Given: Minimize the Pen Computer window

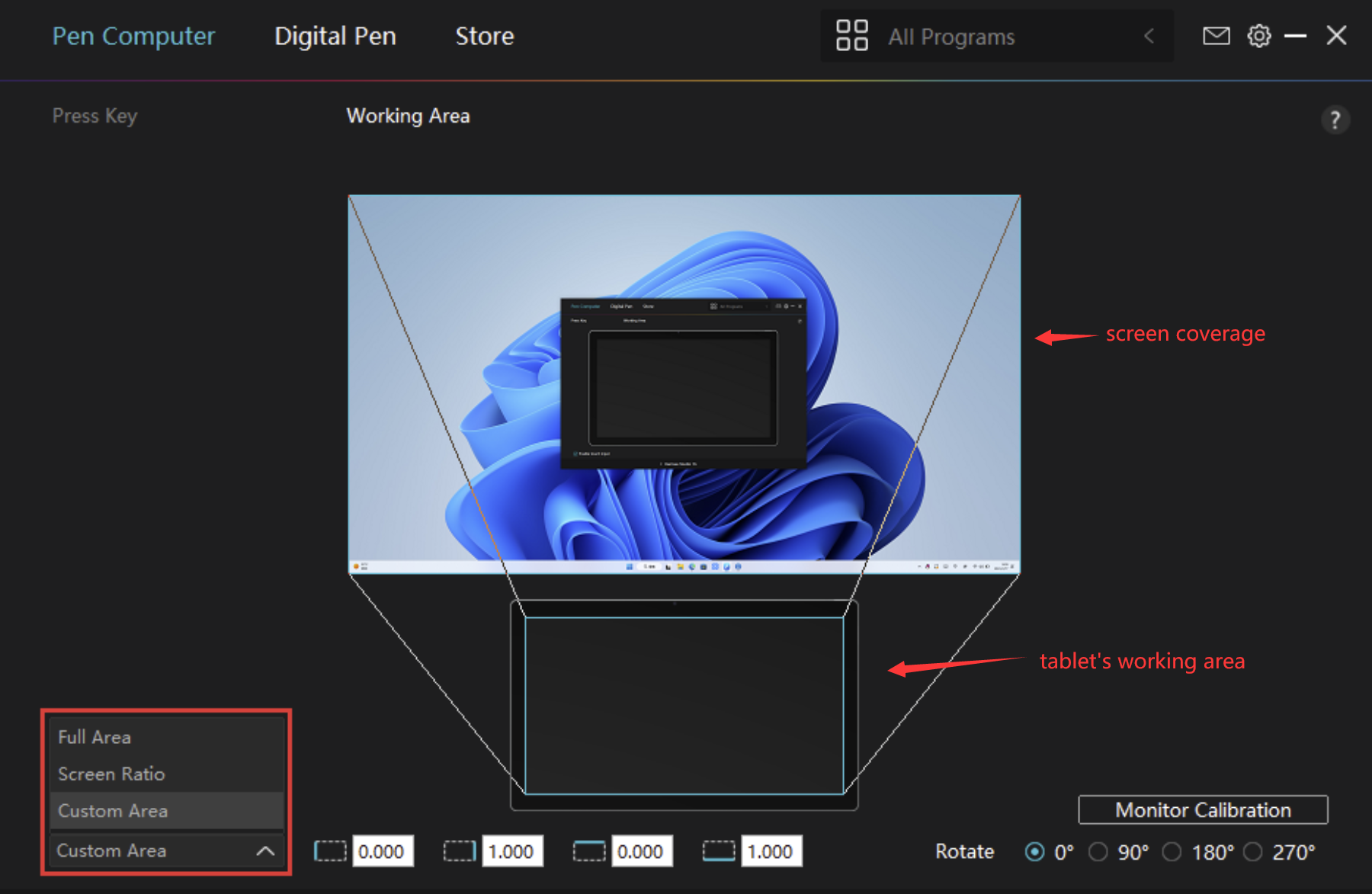Looking at the screenshot, I should point(1295,36).
